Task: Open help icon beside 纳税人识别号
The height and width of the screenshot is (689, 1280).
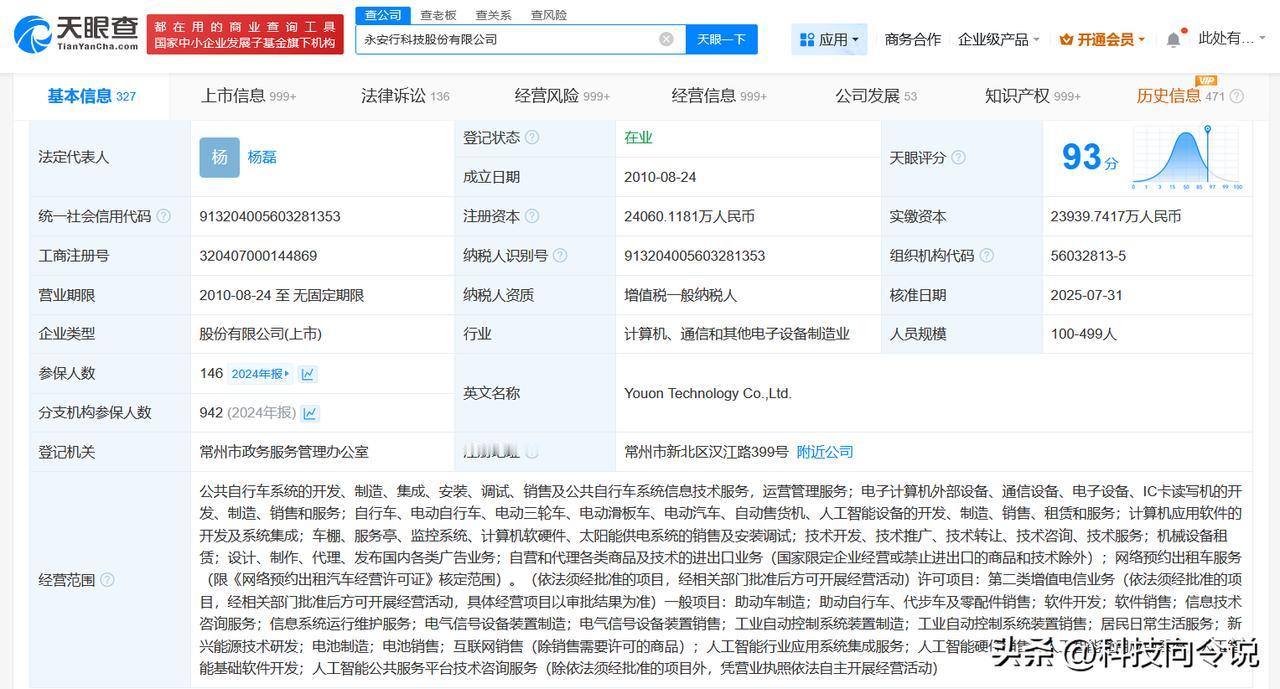Action: tap(560, 255)
